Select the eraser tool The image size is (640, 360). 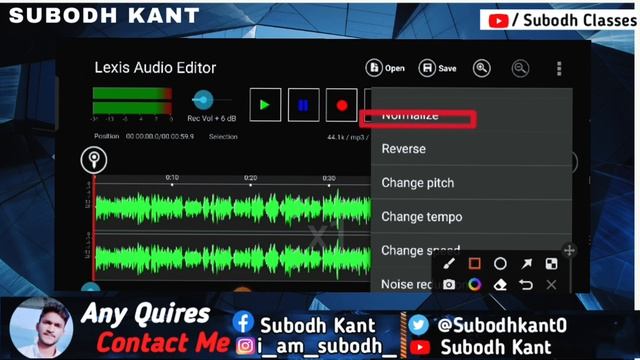500,285
